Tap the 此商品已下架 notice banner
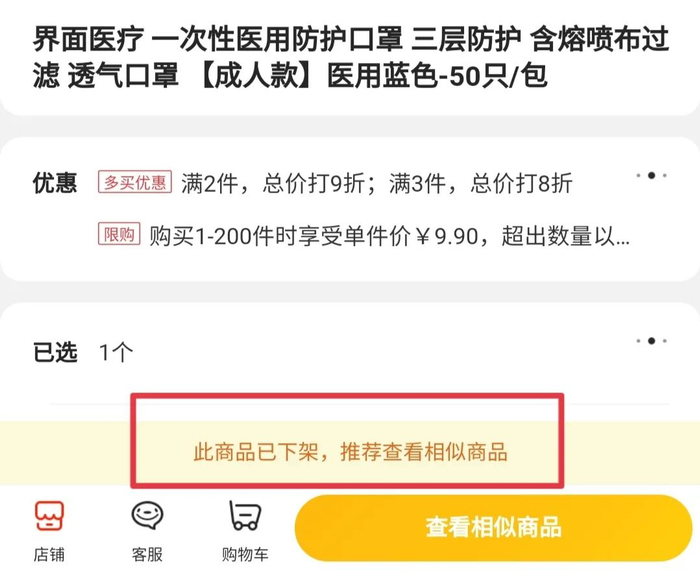This screenshot has width=700, height=571. [350, 452]
